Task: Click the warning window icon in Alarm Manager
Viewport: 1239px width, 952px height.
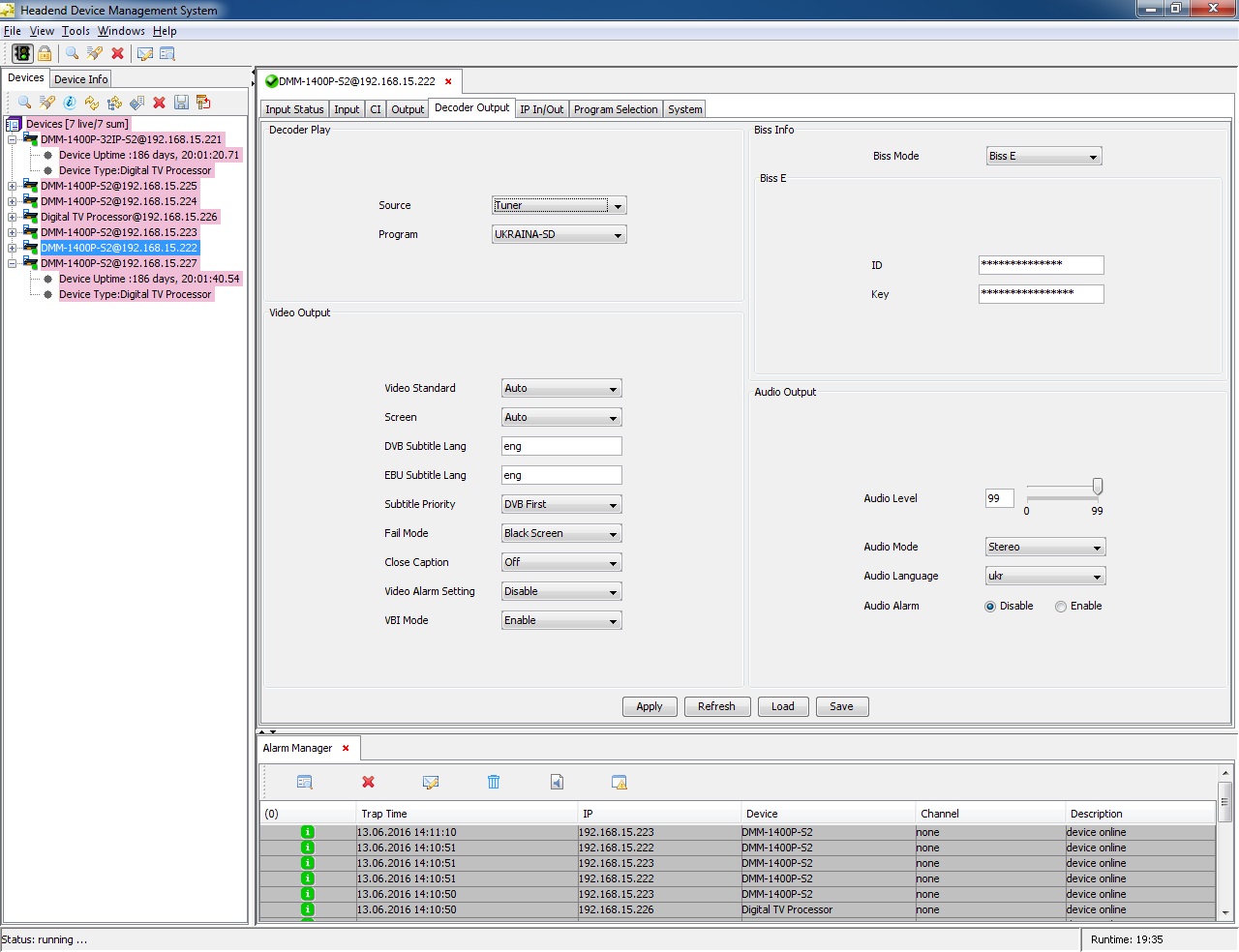Action: point(619,782)
